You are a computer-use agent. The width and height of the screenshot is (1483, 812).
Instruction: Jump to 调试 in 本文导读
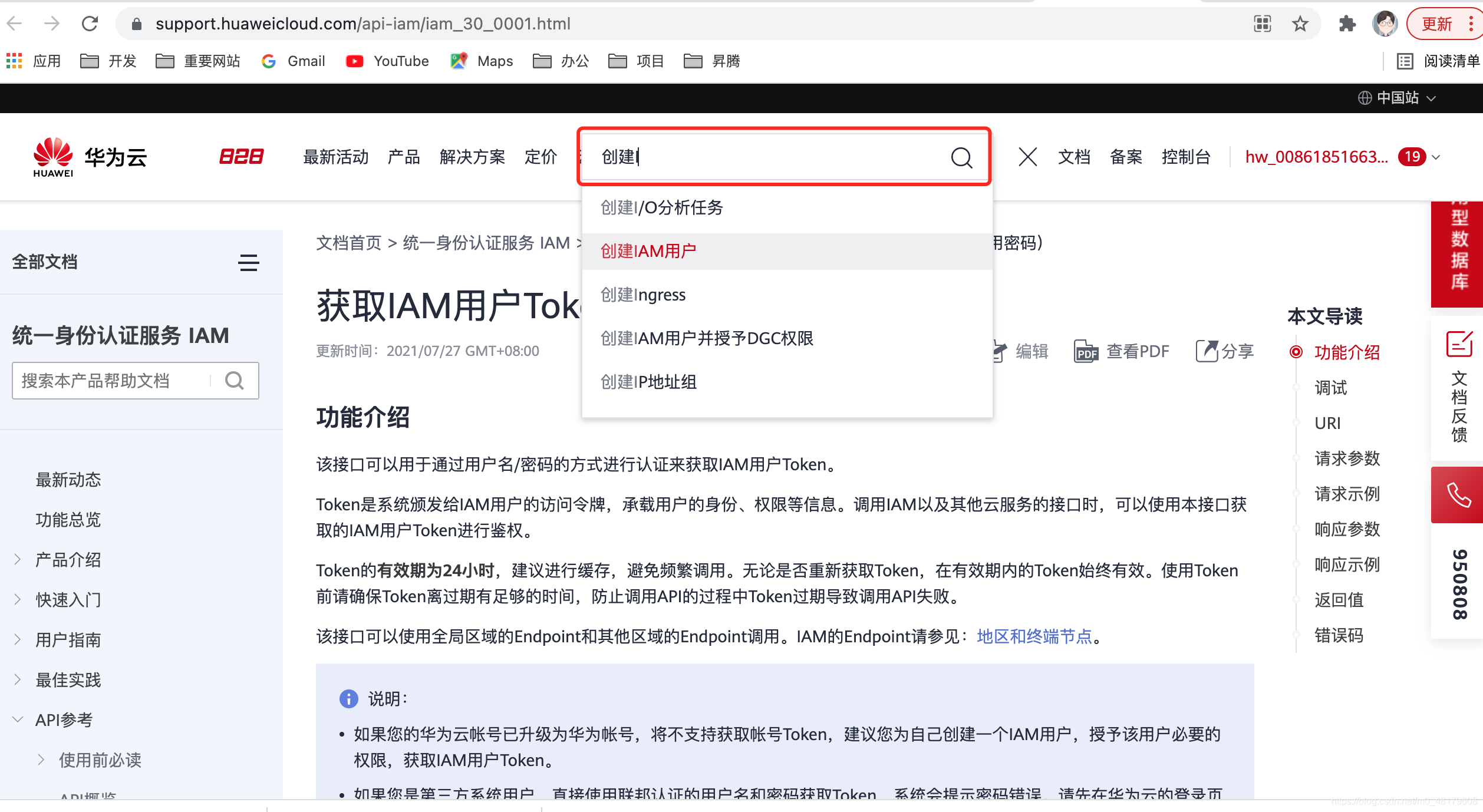(x=1330, y=388)
